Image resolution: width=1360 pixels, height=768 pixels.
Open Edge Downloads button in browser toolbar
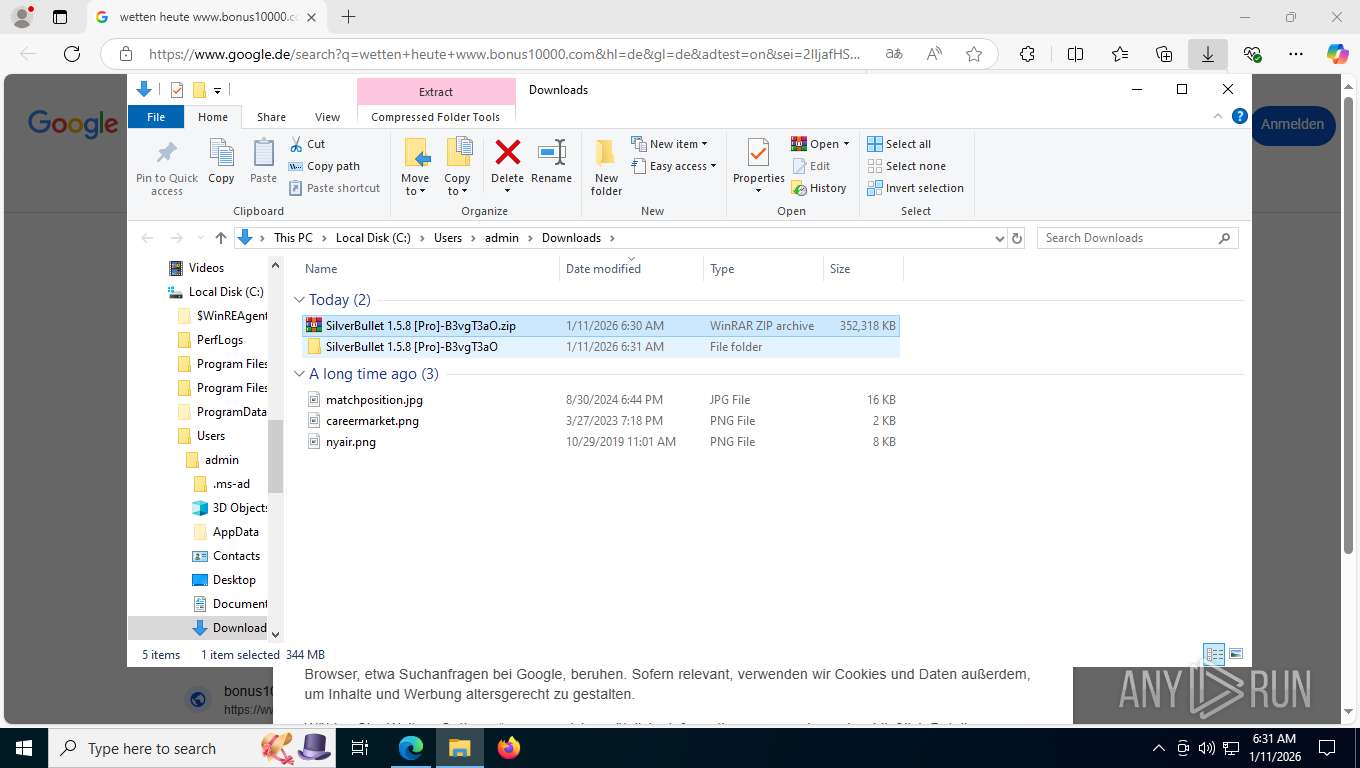pyautogui.click(x=1207, y=54)
